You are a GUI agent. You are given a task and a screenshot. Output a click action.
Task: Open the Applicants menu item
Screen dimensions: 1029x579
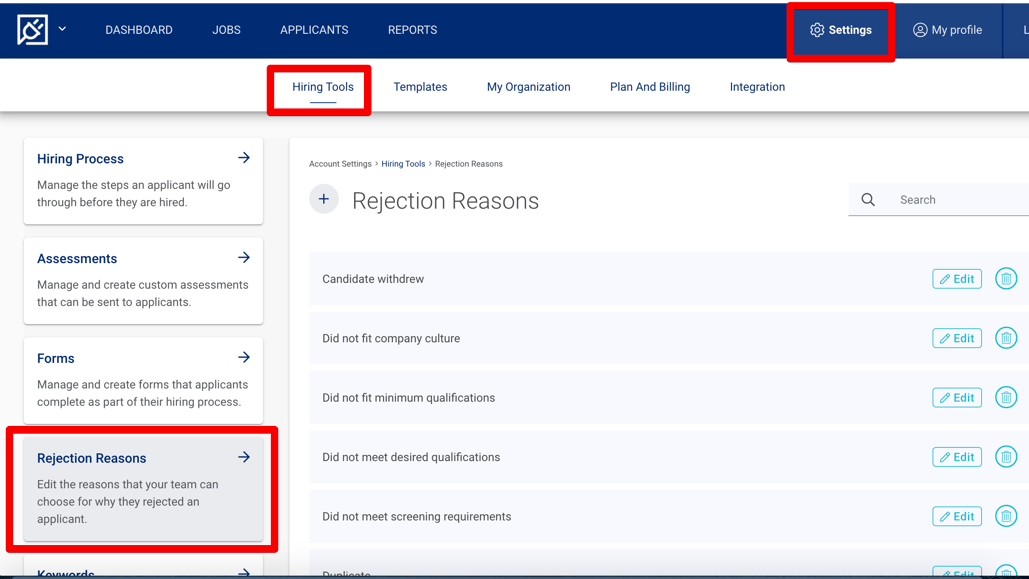pyautogui.click(x=313, y=30)
